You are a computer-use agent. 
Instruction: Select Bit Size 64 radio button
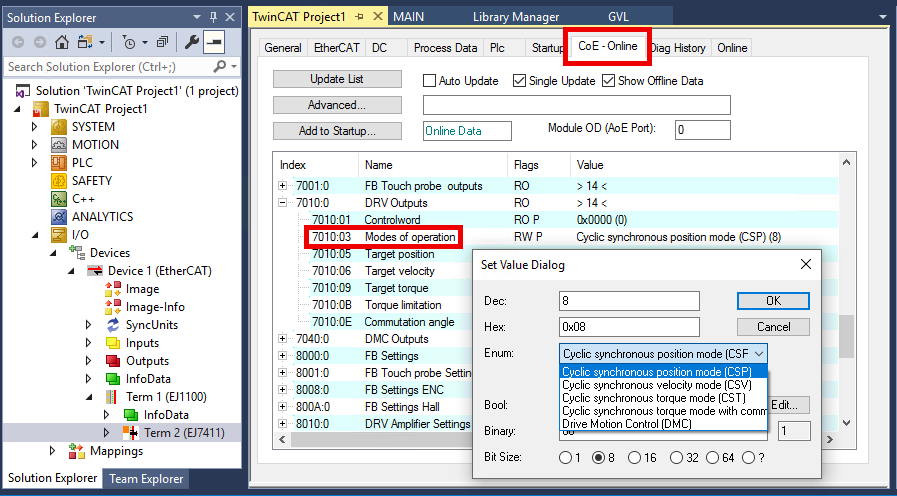pos(713,458)
